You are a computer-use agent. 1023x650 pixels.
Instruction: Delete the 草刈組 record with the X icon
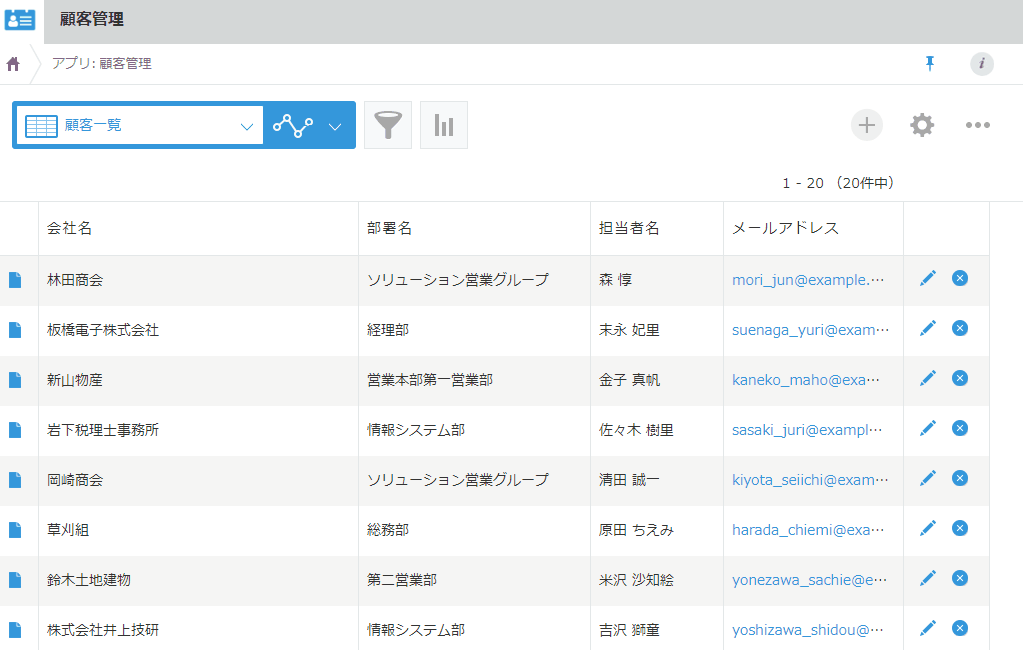pyautogui.click(x=959, y=528)
